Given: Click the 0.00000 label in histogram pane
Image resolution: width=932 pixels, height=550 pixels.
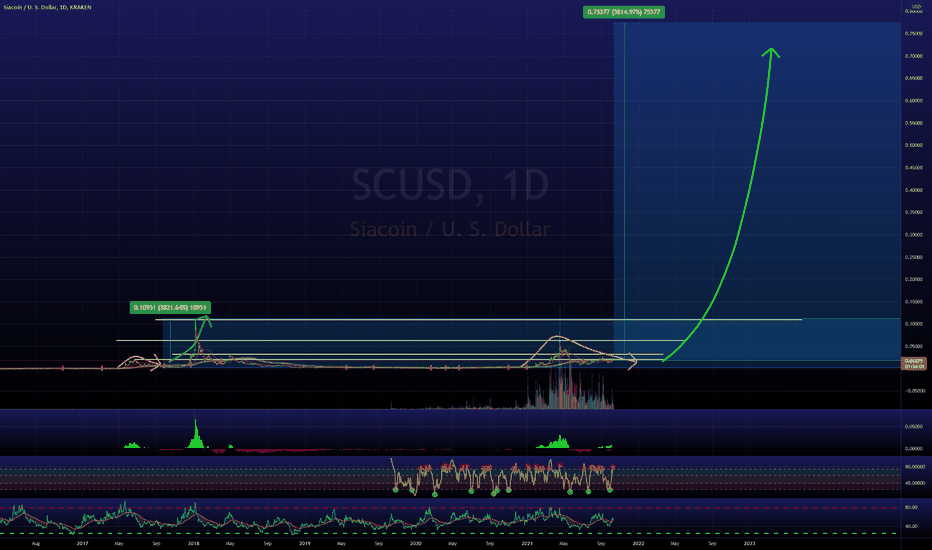Looking at the screenshot, I should point(914,449).
